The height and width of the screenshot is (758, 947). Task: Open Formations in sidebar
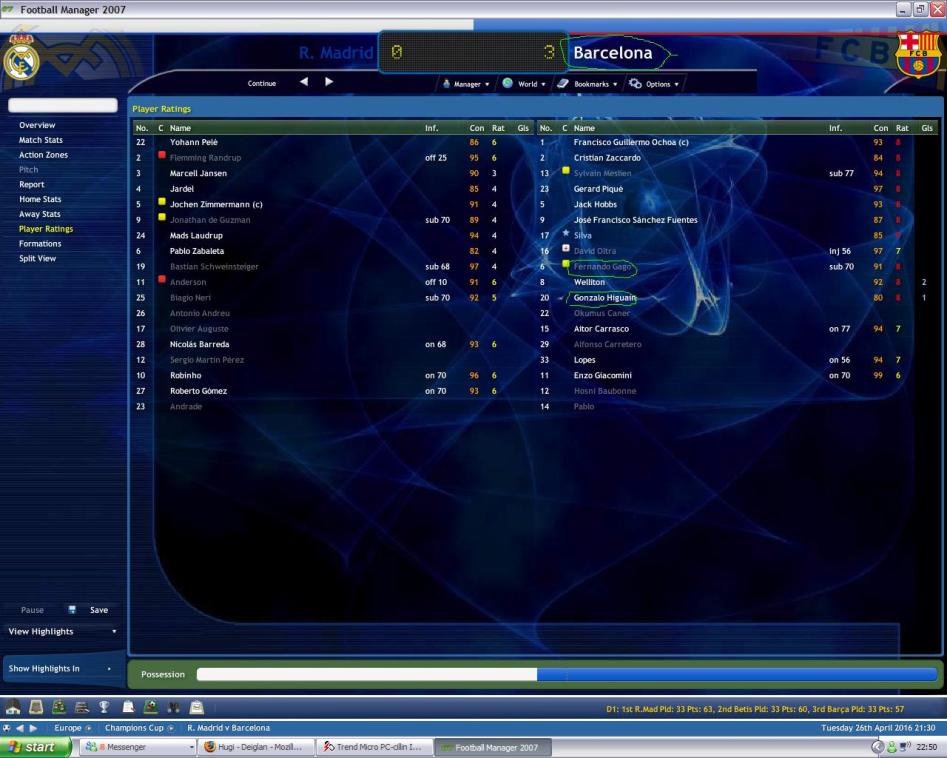[x=40, y=243]
